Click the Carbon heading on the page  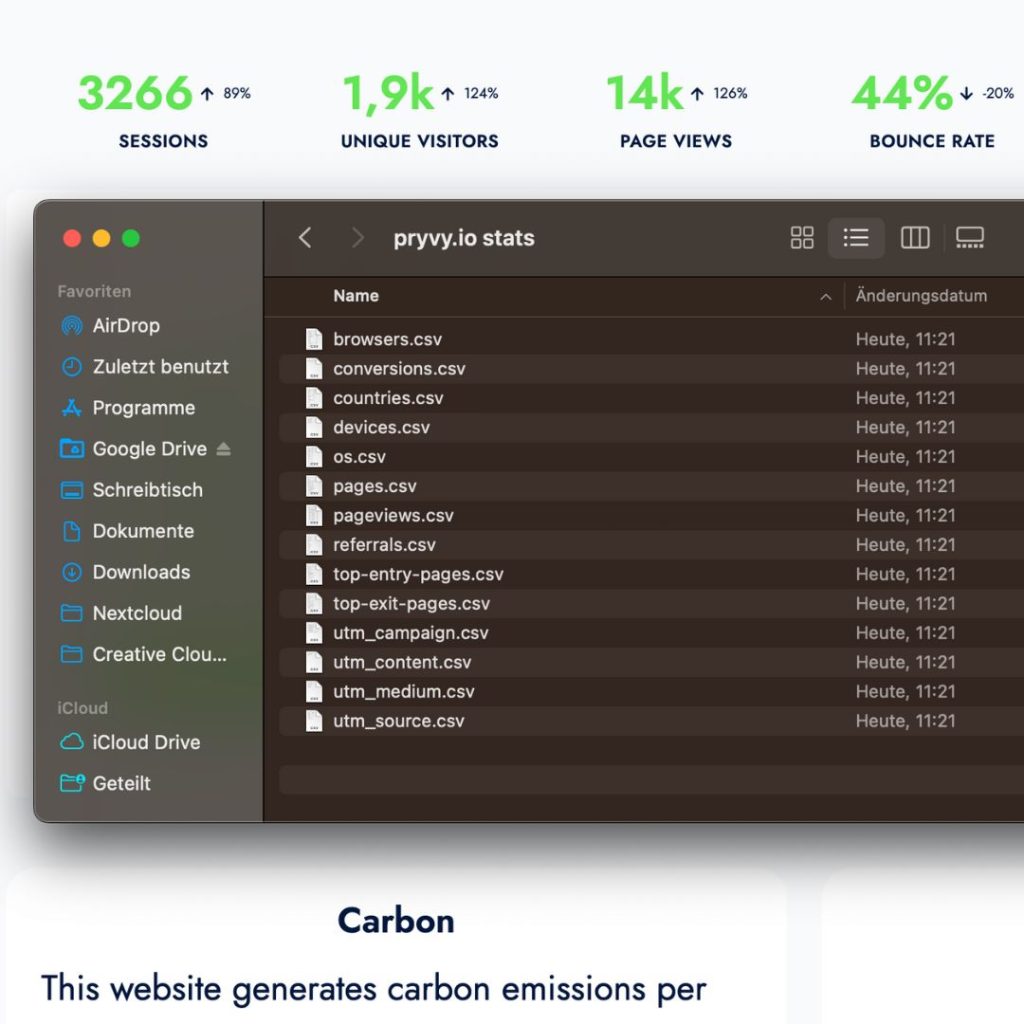point(396,921)
